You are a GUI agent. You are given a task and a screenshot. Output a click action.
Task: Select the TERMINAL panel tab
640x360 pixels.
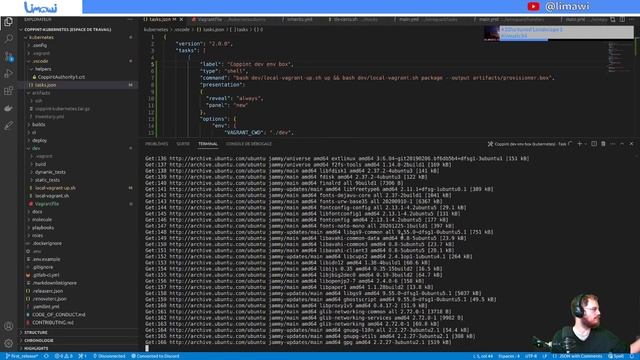coord(208,144)
